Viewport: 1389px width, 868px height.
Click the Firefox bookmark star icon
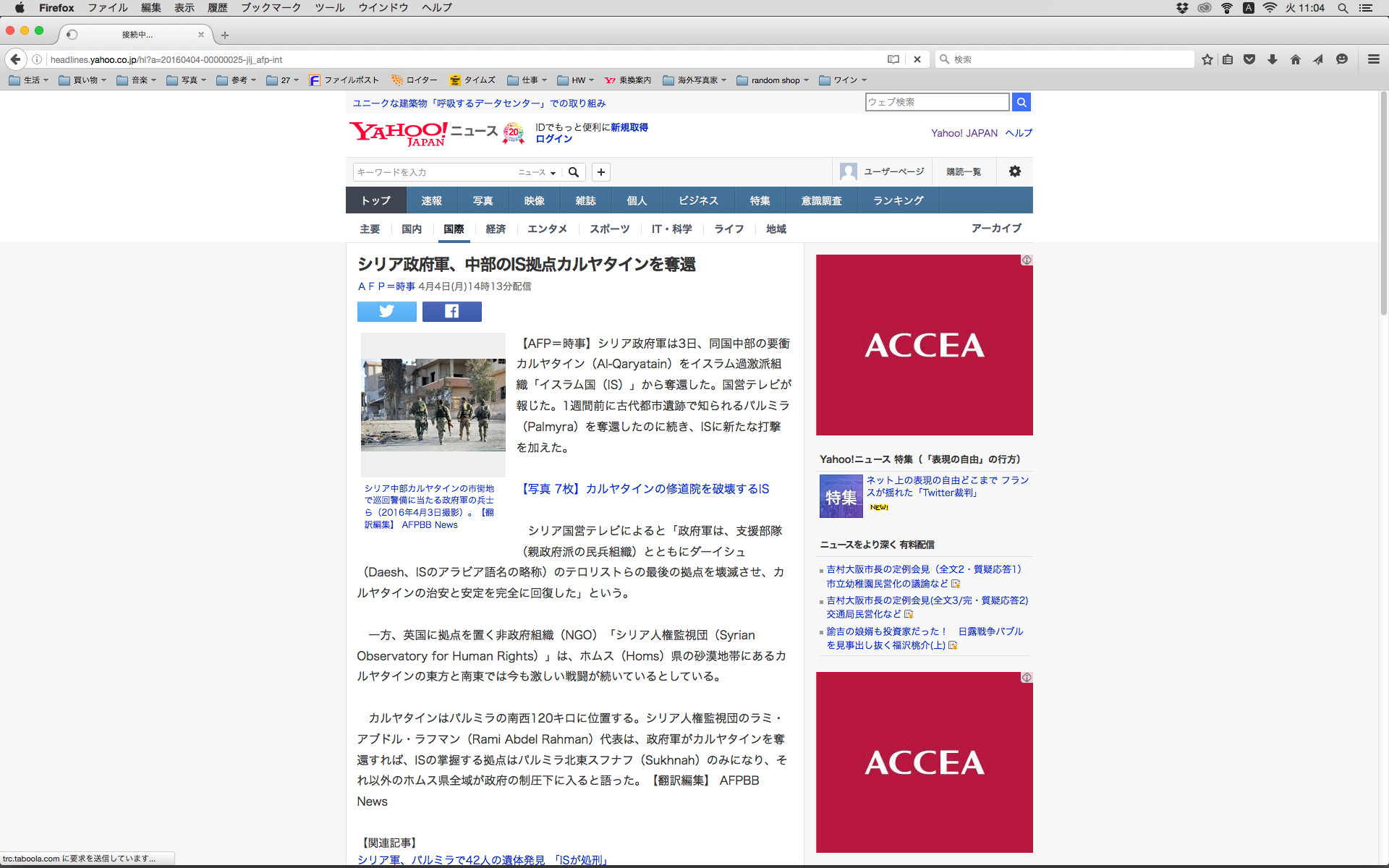[x=1207, y=59]
